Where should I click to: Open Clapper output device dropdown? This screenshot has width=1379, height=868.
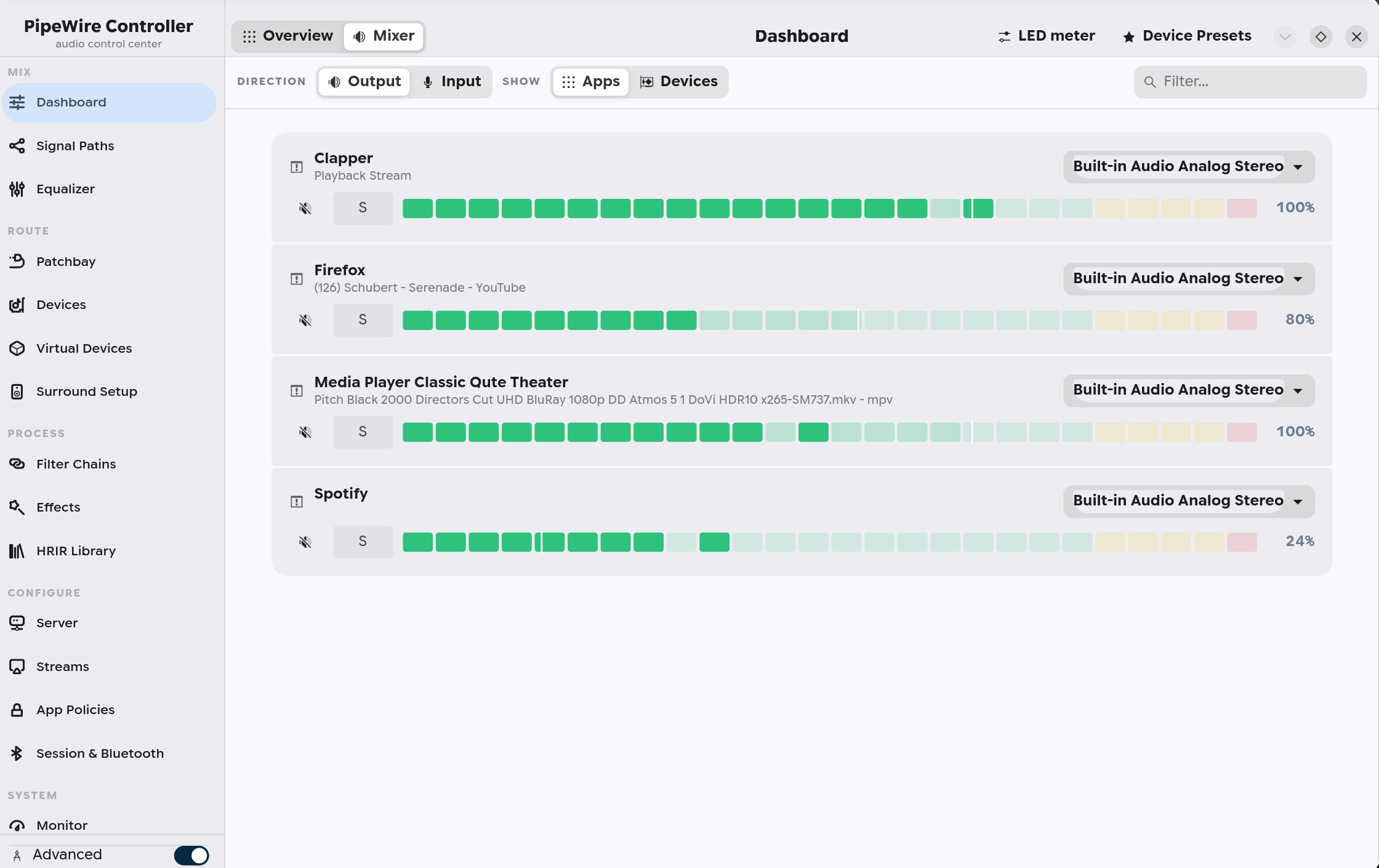coord(1189,167)
